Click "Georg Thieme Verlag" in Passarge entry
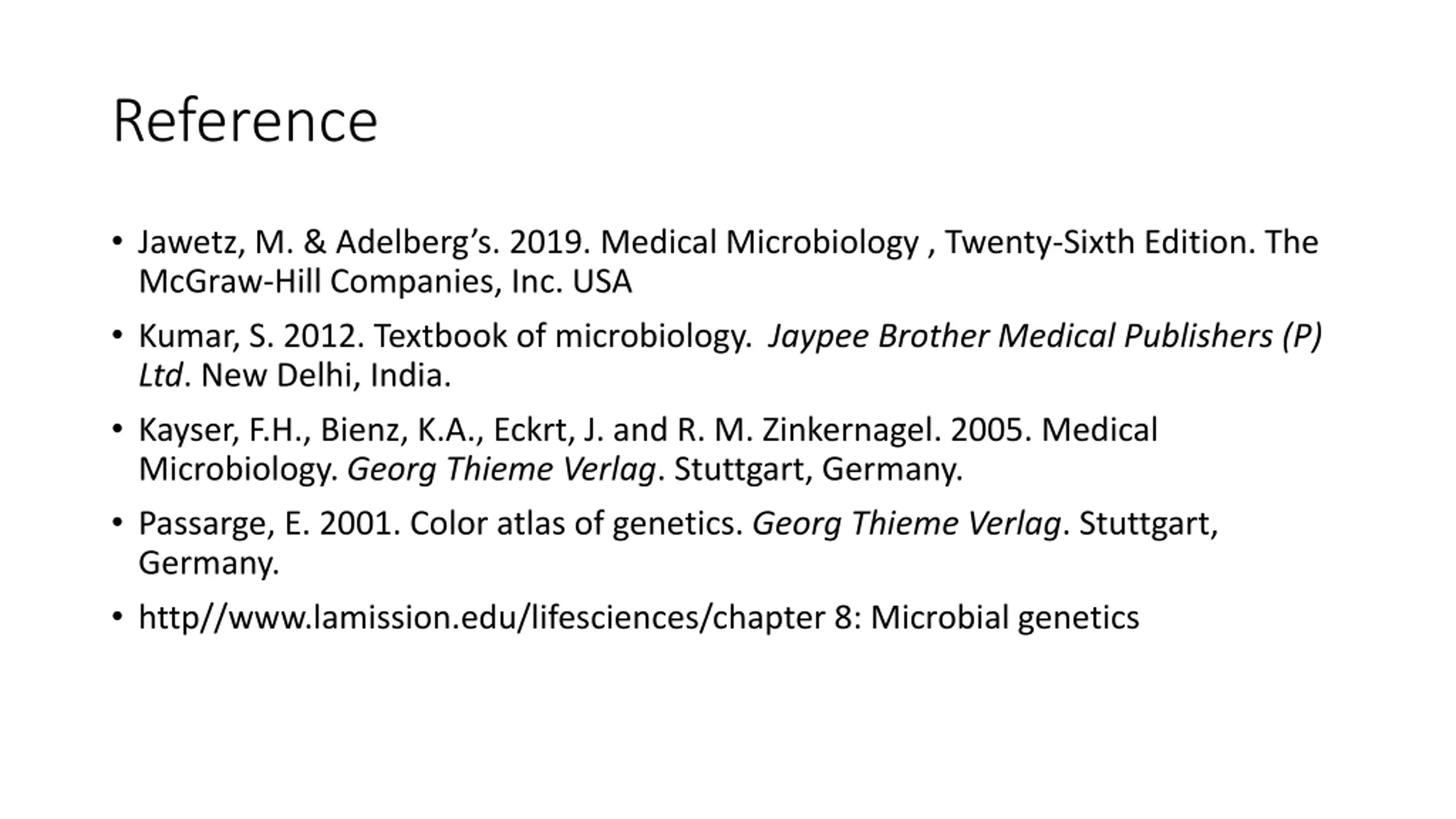The image size is (1456, 819). 907,524
